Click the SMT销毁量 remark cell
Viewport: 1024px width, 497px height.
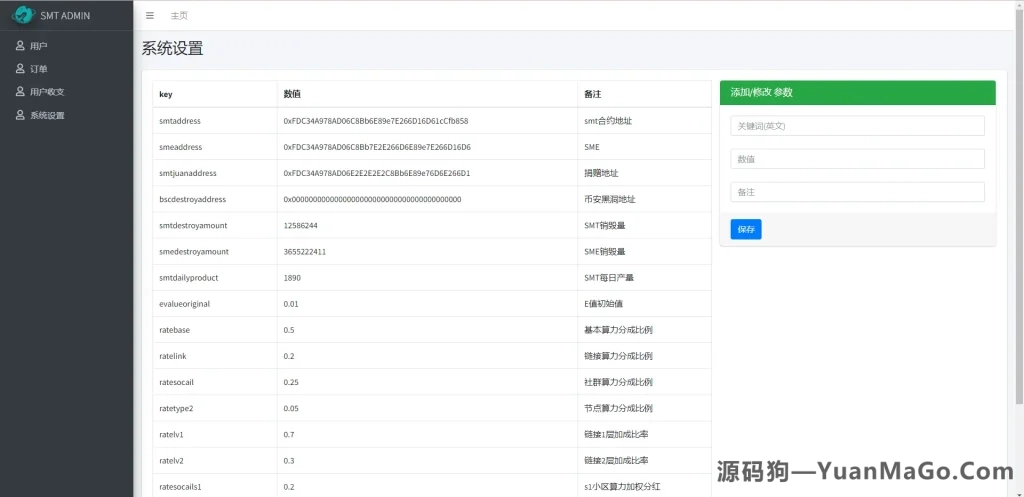pyautogui.click(x=645, y=225)
